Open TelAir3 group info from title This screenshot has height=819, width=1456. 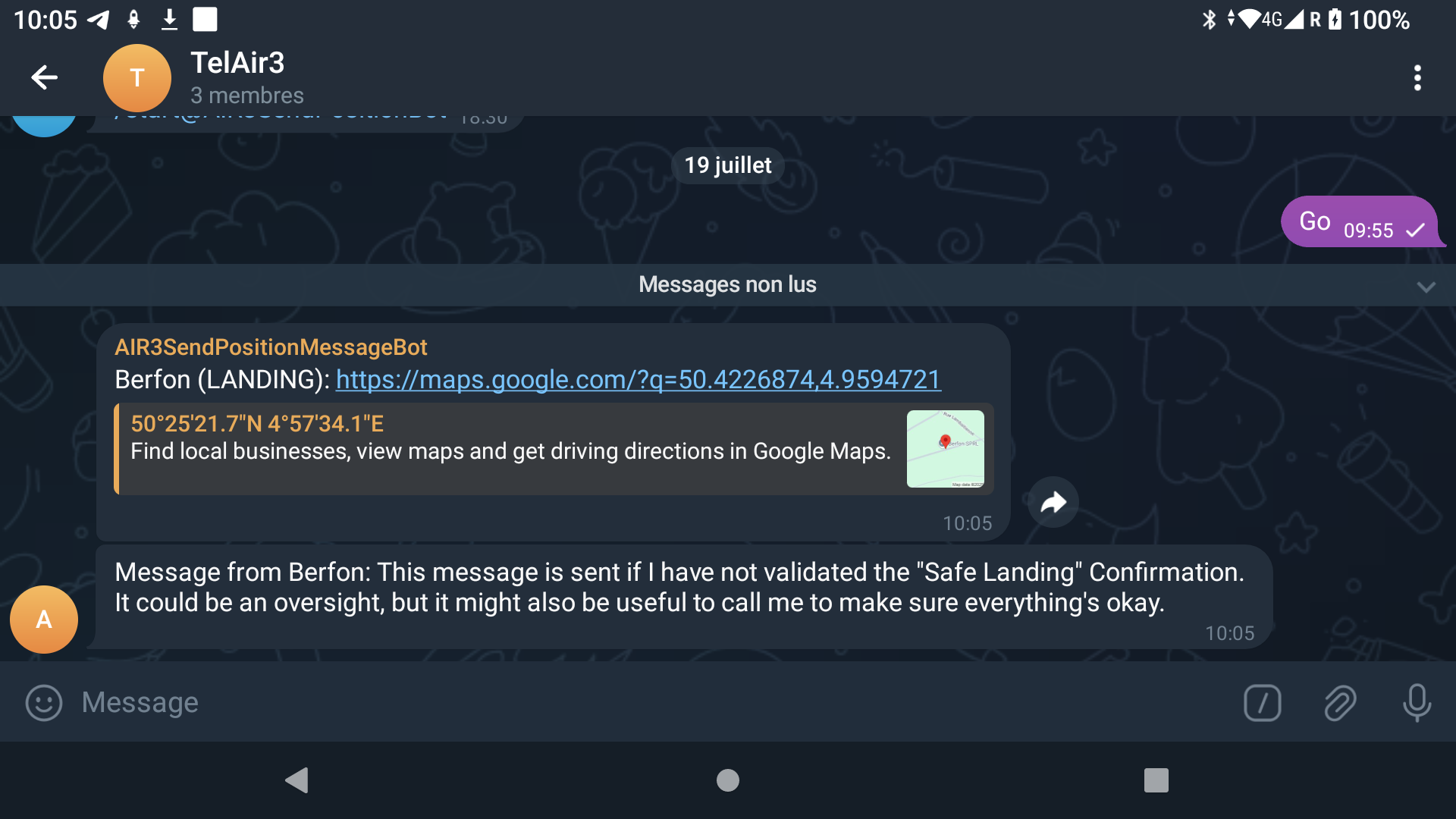(x=237, y=63)
